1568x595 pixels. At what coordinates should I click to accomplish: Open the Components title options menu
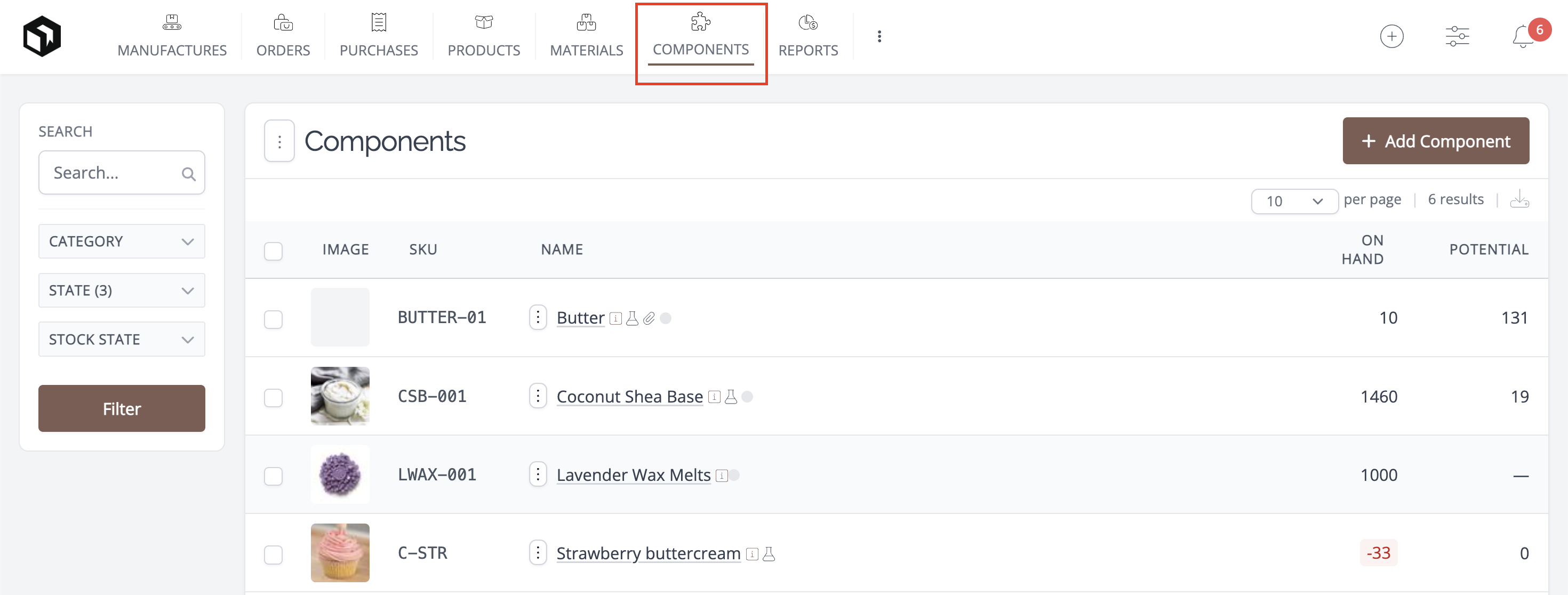coord(279,141)
